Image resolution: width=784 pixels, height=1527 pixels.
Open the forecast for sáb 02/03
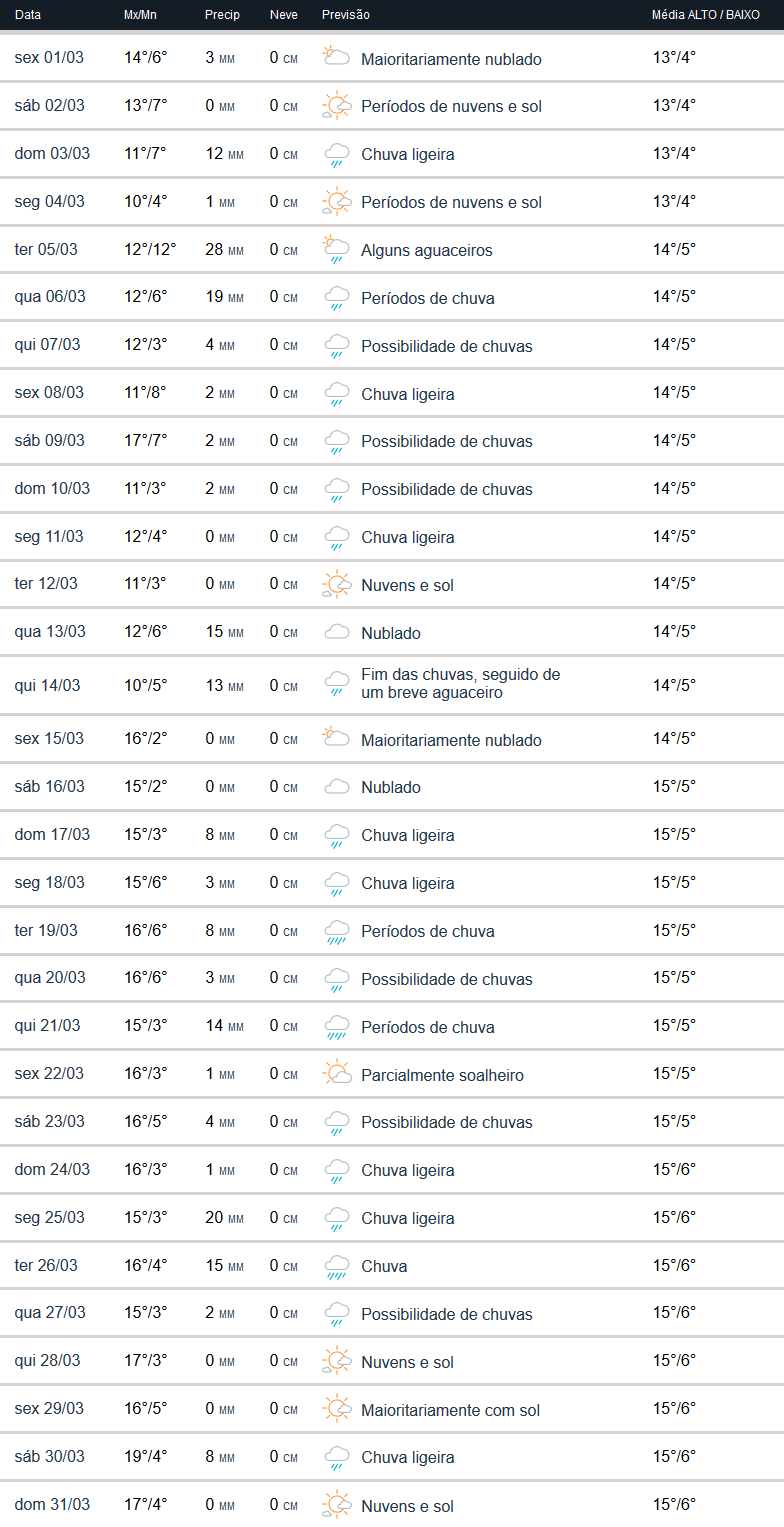tap(49, 106)
